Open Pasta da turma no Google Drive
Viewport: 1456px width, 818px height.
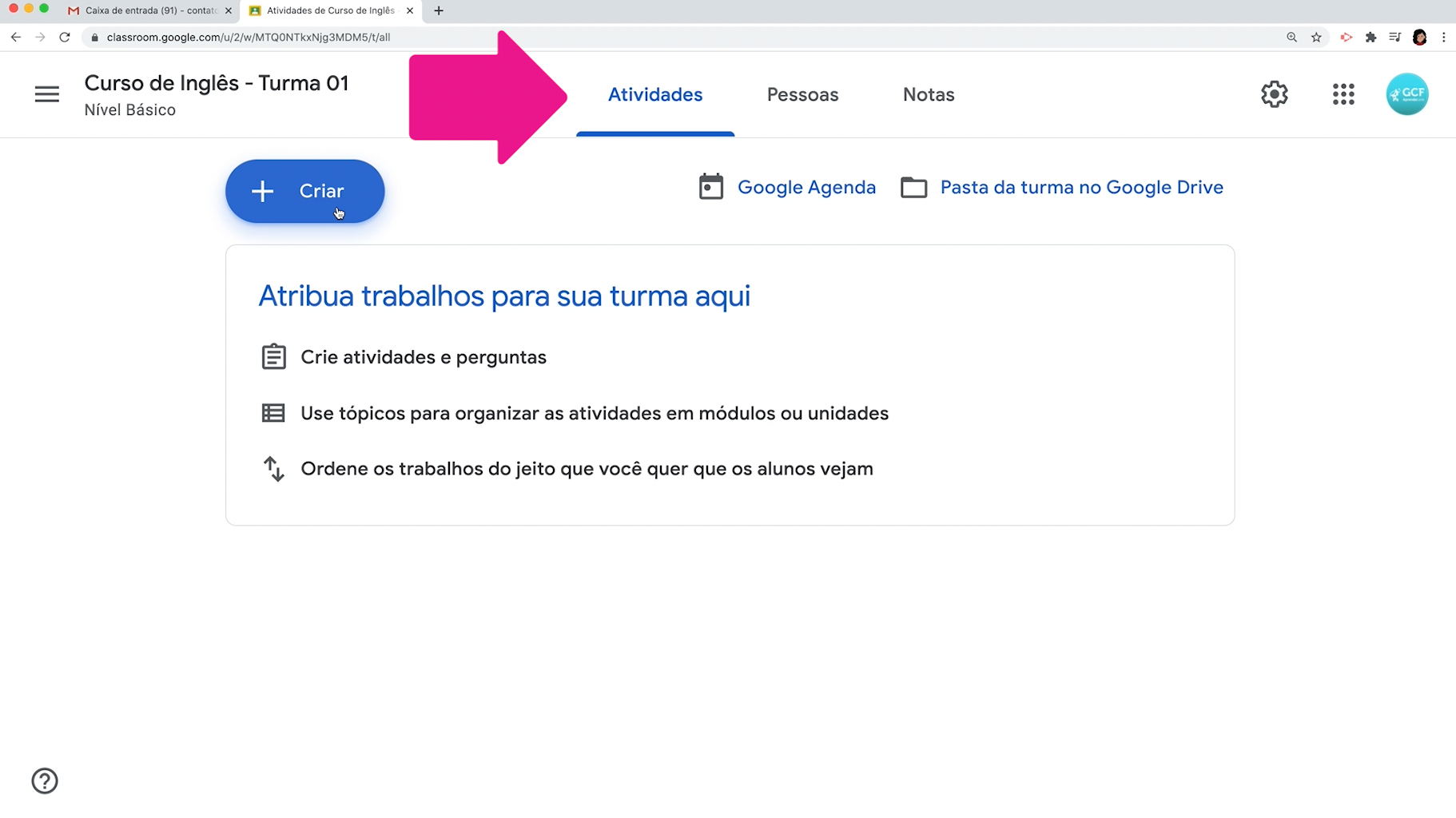1081,187
